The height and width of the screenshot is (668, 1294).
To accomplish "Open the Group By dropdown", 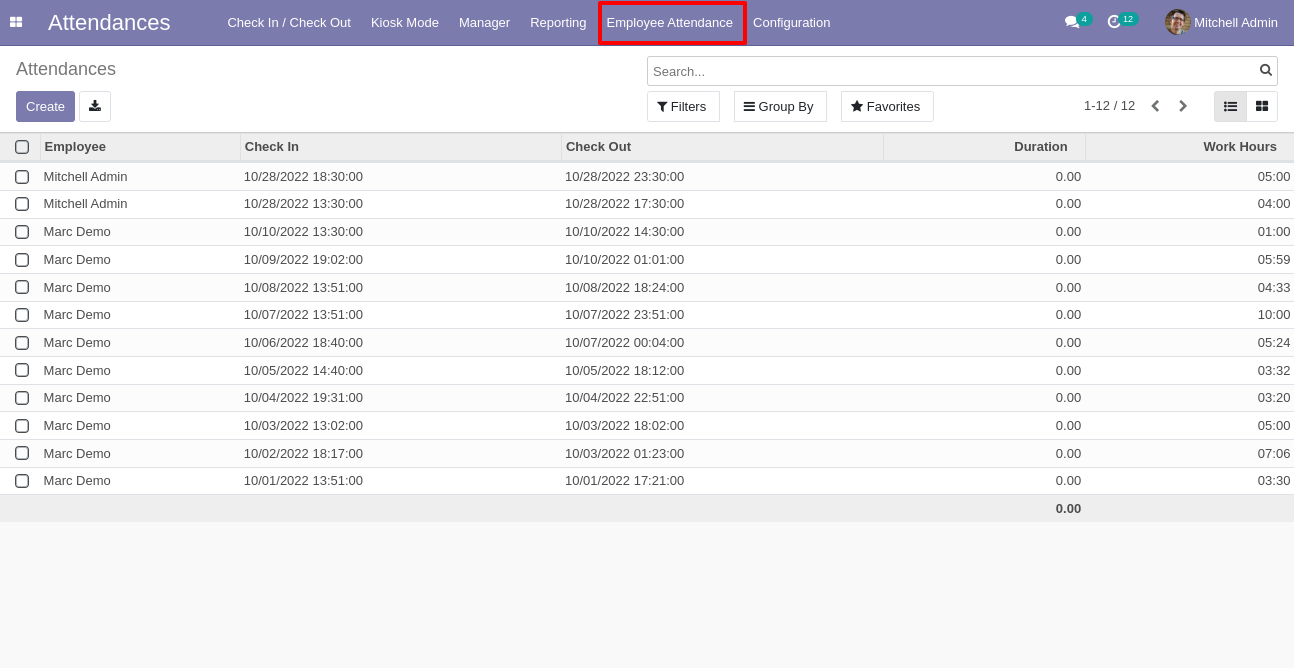I will coord(780,106).
